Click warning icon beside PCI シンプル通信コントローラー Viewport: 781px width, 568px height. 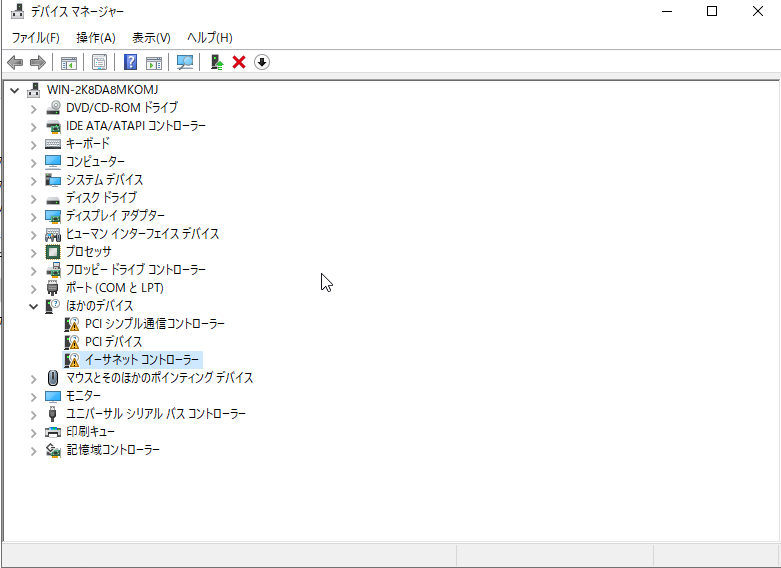(72, 324)
